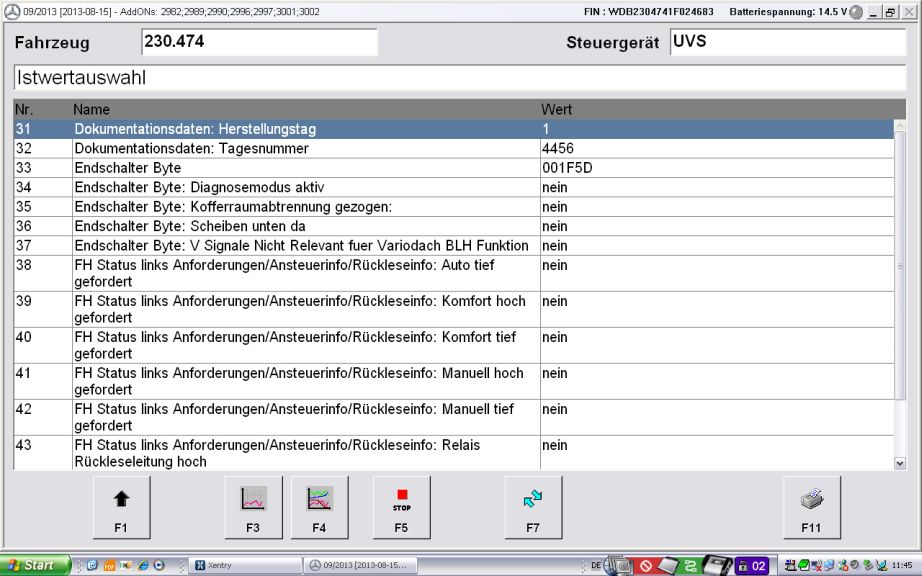Print with the F11 printer button
Screen dimensions: 922x576
pos(811,507)
